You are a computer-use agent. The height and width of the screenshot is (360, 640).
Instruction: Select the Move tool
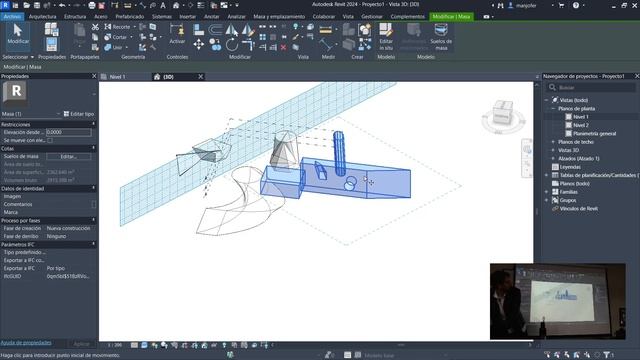point(199,44)
